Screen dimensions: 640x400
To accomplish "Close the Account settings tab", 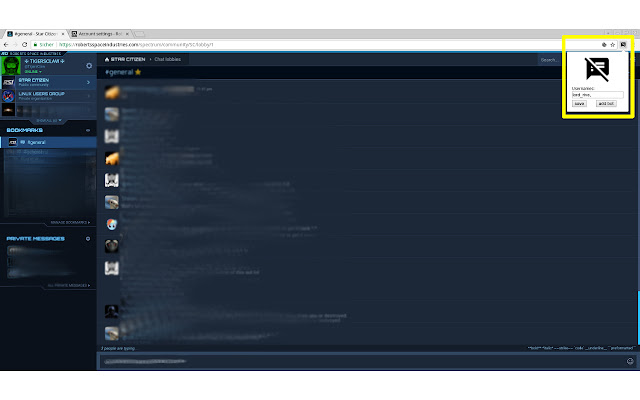I will [x=127, y=34].
